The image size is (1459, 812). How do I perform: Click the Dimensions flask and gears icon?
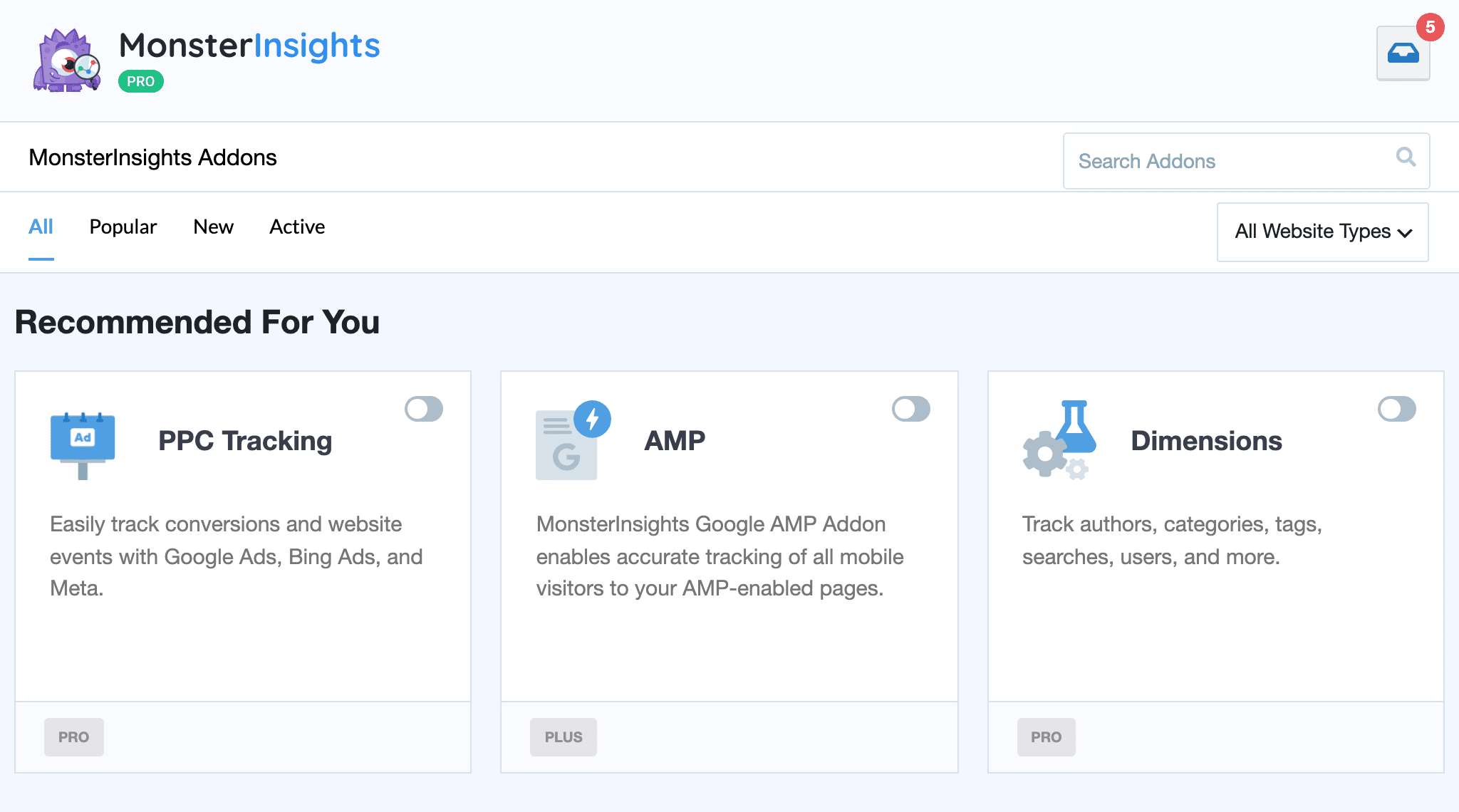[1059, 439]
